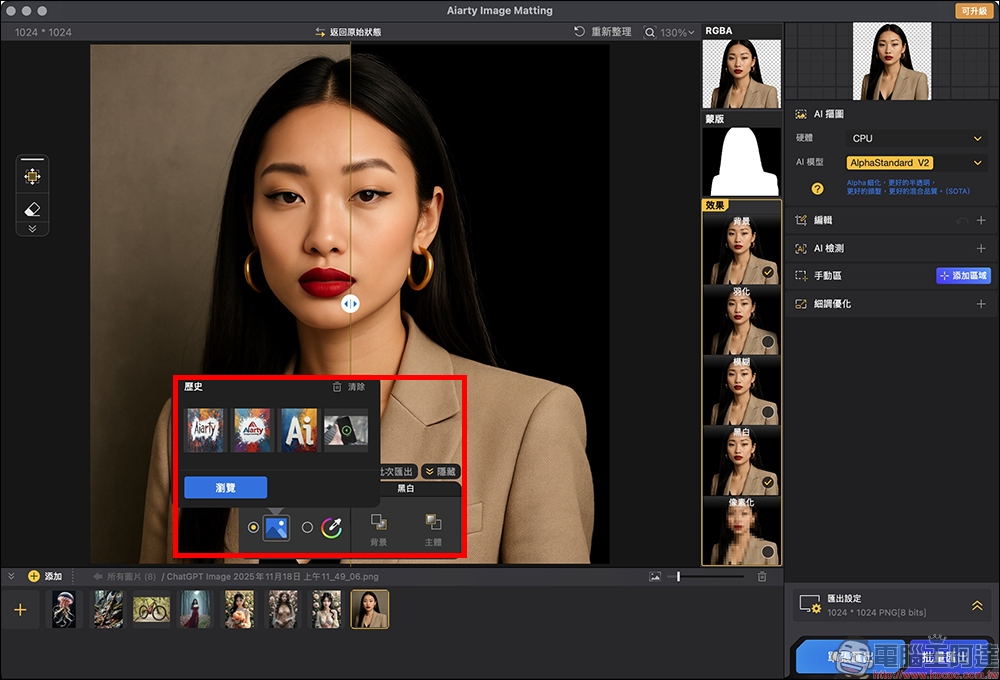1000x680 pixels.
Task: Select the last portrait thumbnail in the filmstrip
Action: 369,609
